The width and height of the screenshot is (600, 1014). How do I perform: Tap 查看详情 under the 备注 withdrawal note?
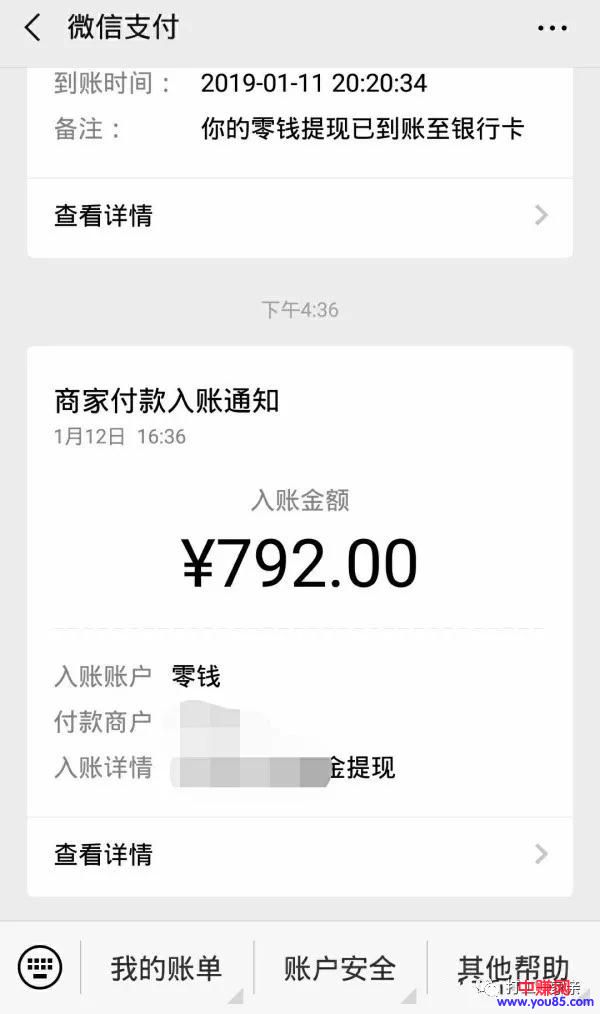click(103, 215)
